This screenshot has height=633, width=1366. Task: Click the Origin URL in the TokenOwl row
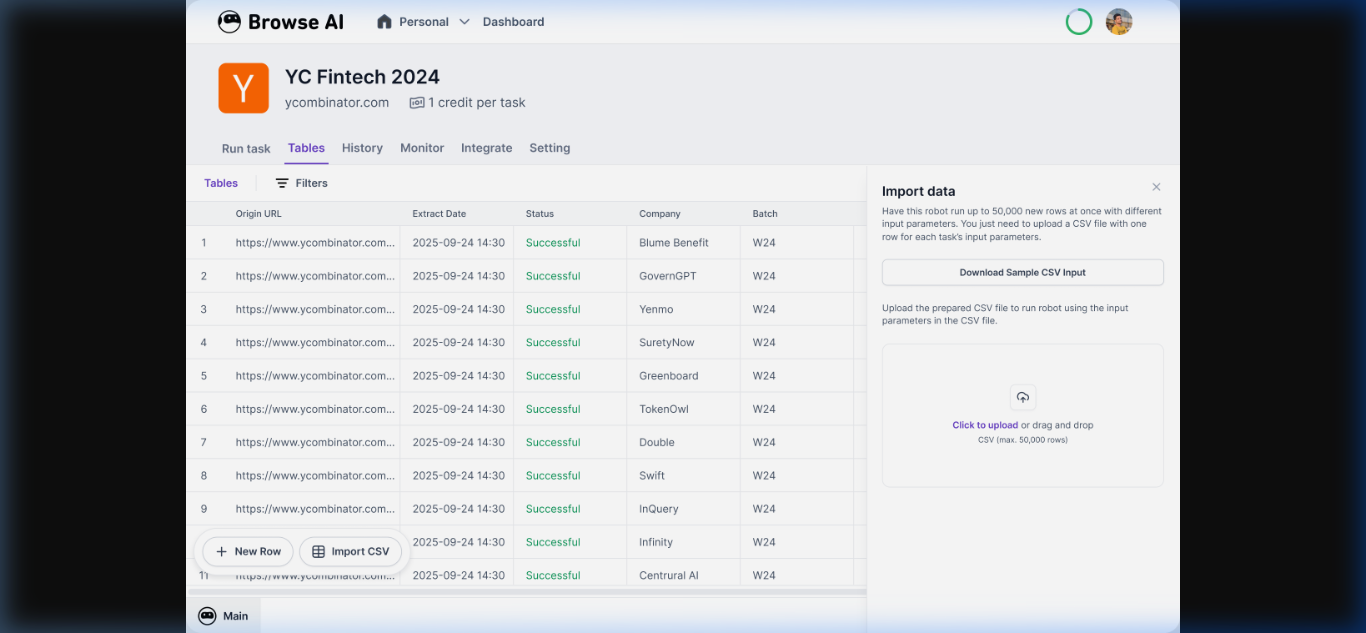pyautogui.click(x=315, y=409)
